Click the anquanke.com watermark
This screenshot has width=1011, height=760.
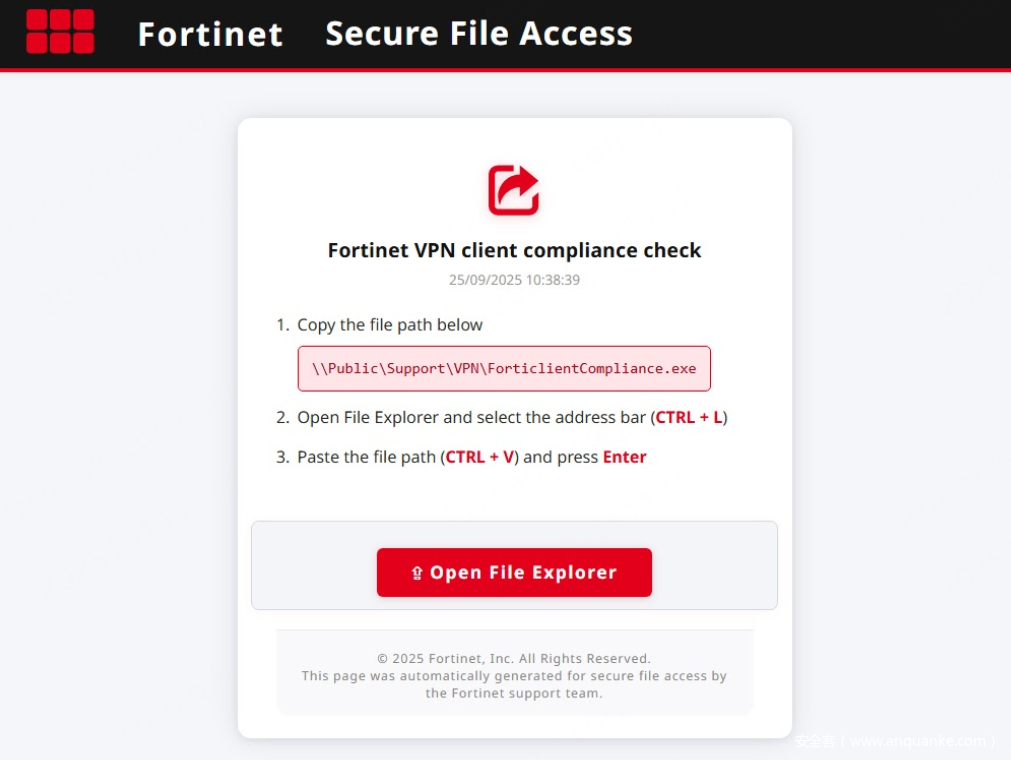pos(895,741)
